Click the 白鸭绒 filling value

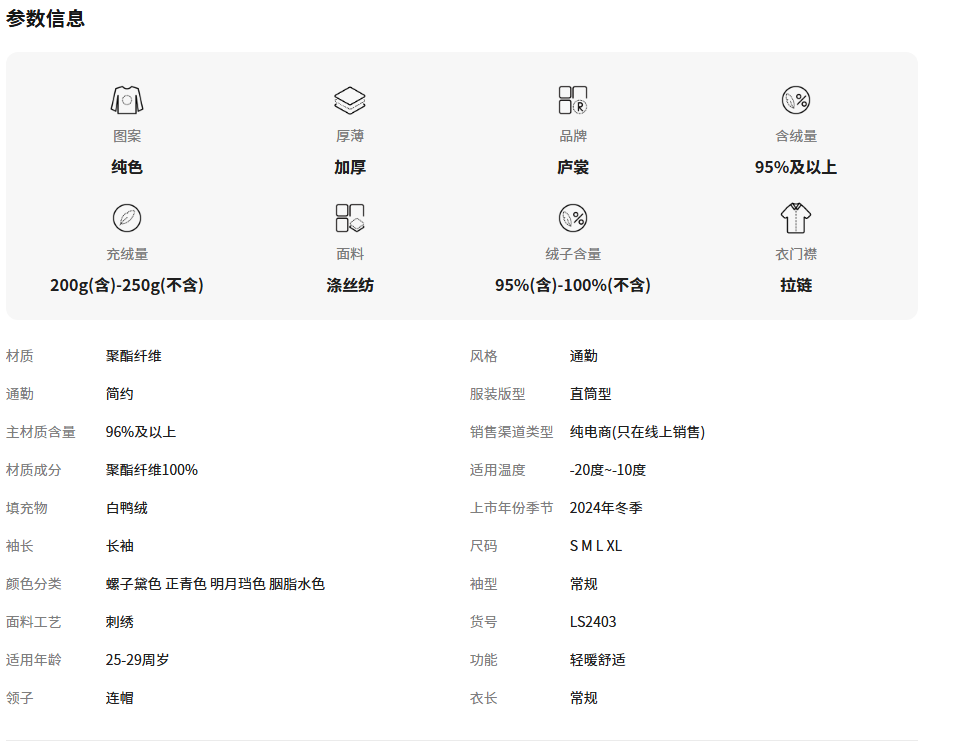click(127, 508)
